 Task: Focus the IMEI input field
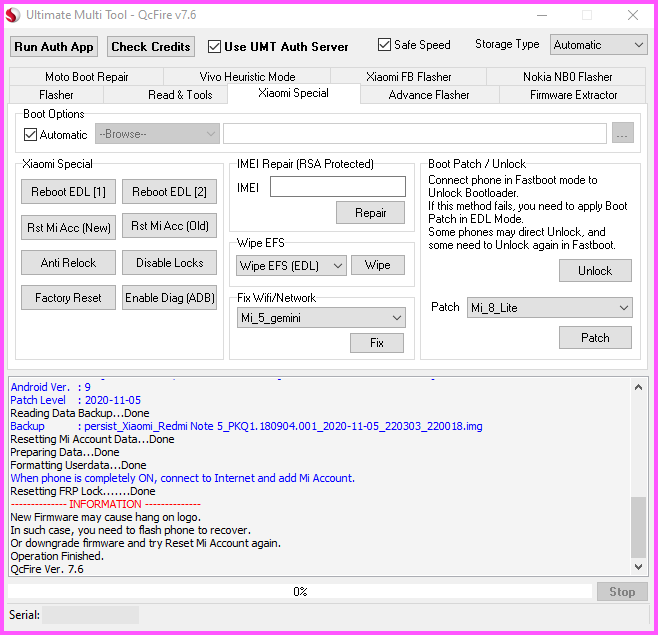pos(338,186)
